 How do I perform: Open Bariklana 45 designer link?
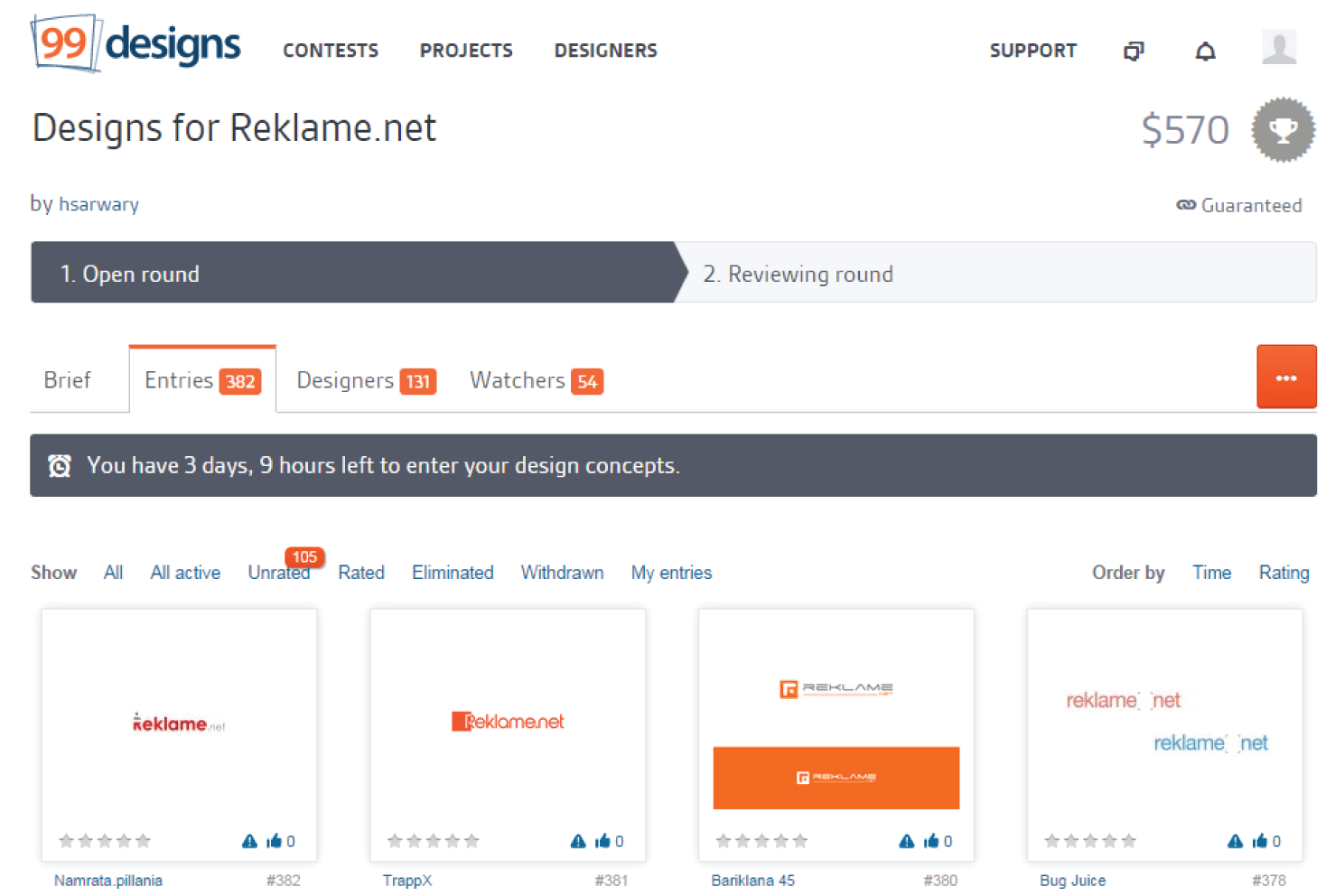[753, 881]
